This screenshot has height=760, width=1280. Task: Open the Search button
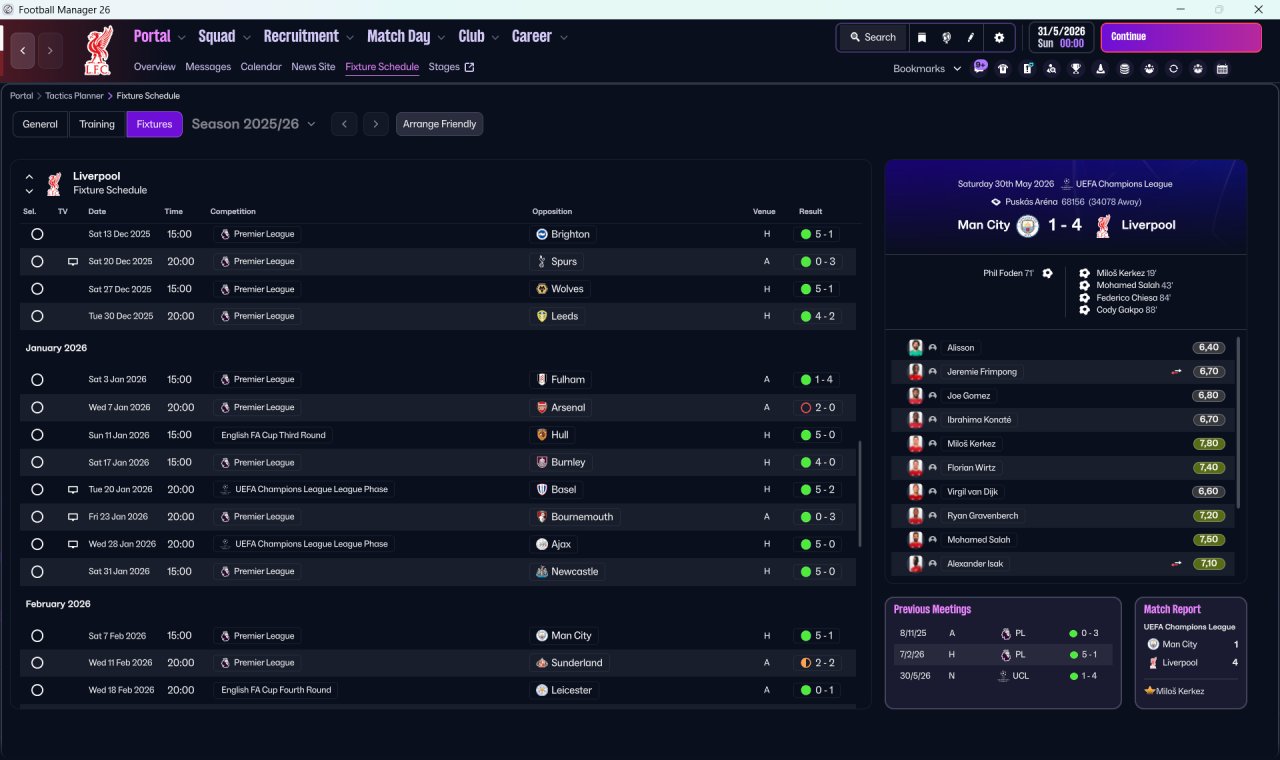873,37
